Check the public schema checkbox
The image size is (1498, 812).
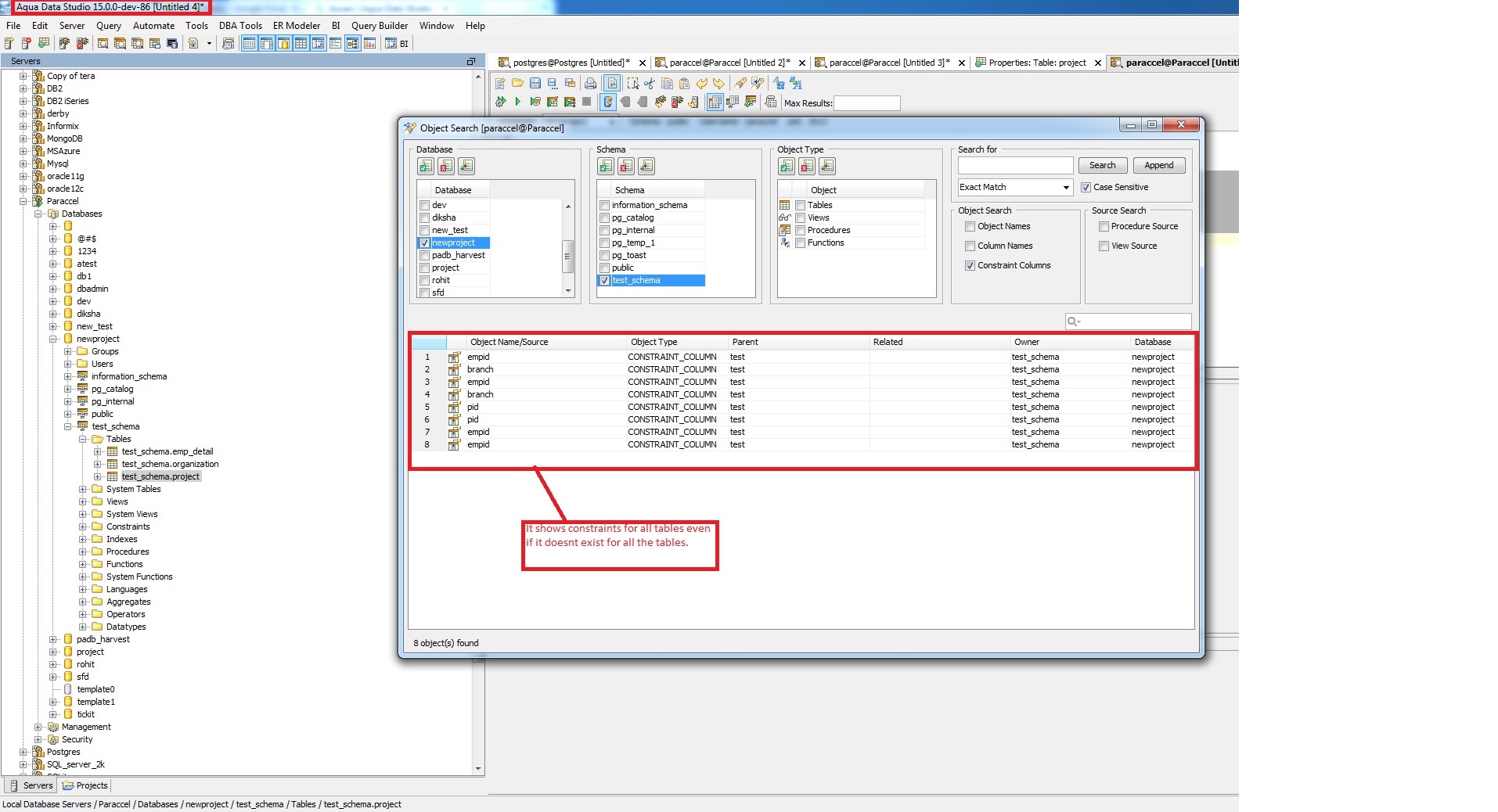605,268
